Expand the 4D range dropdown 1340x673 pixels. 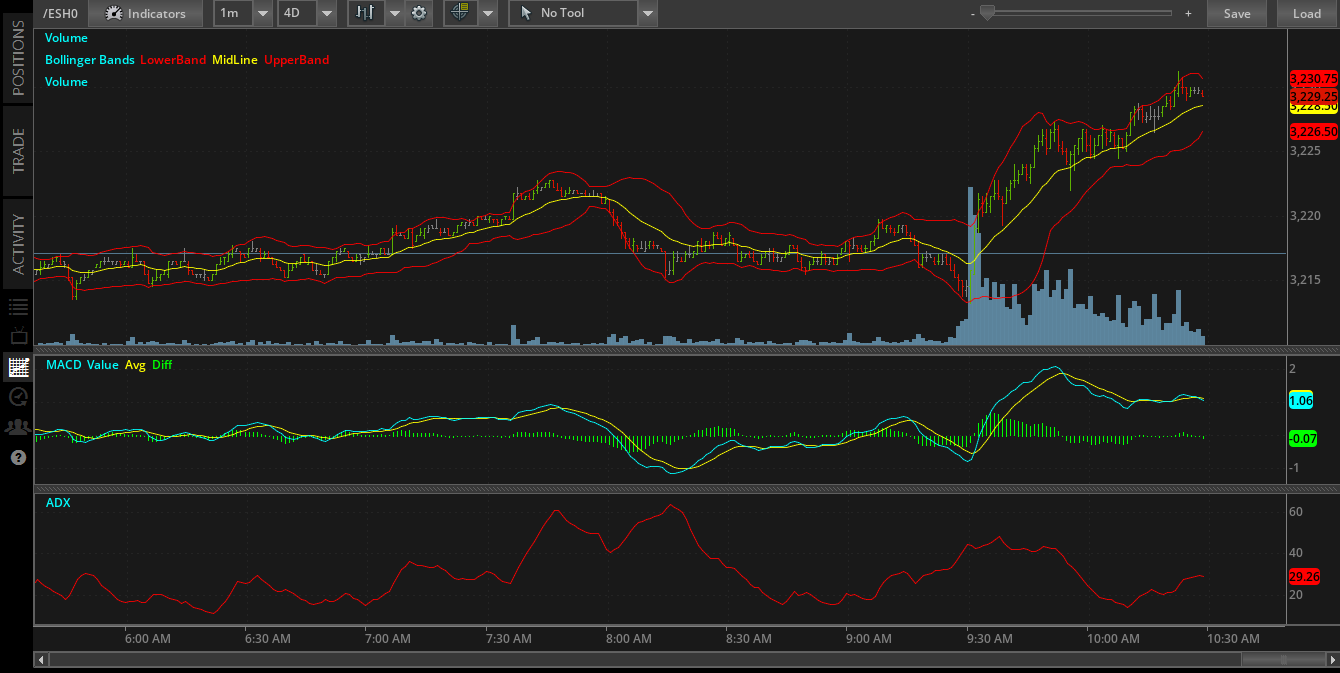[x=327, y=13]
